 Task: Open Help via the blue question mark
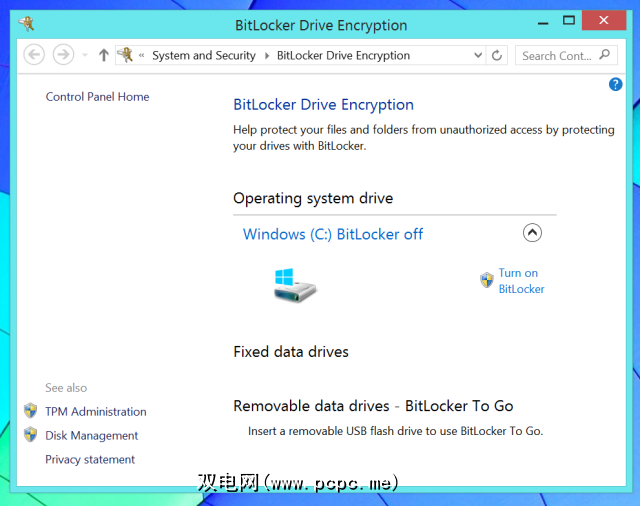click(x=615, y=84)
